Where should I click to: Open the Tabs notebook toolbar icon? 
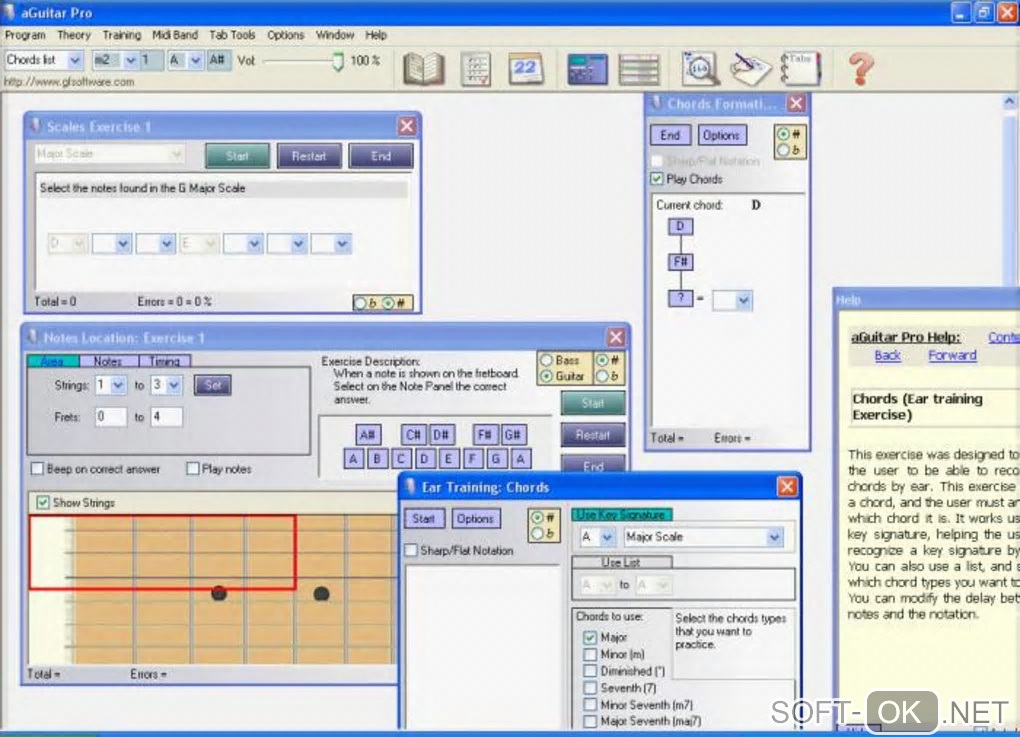tap(800, 68)
